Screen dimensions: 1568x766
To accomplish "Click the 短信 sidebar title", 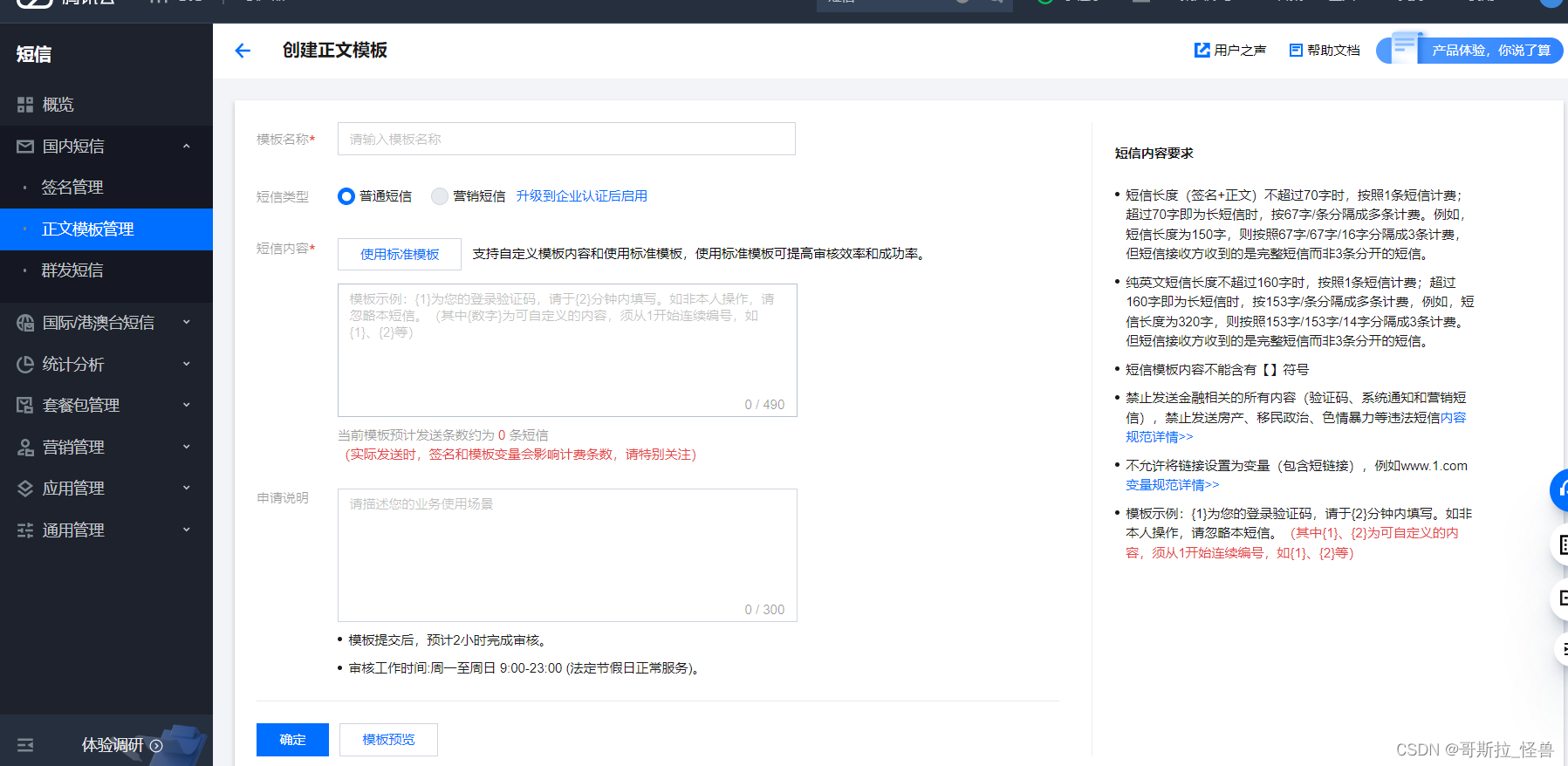I will point(34,54).
